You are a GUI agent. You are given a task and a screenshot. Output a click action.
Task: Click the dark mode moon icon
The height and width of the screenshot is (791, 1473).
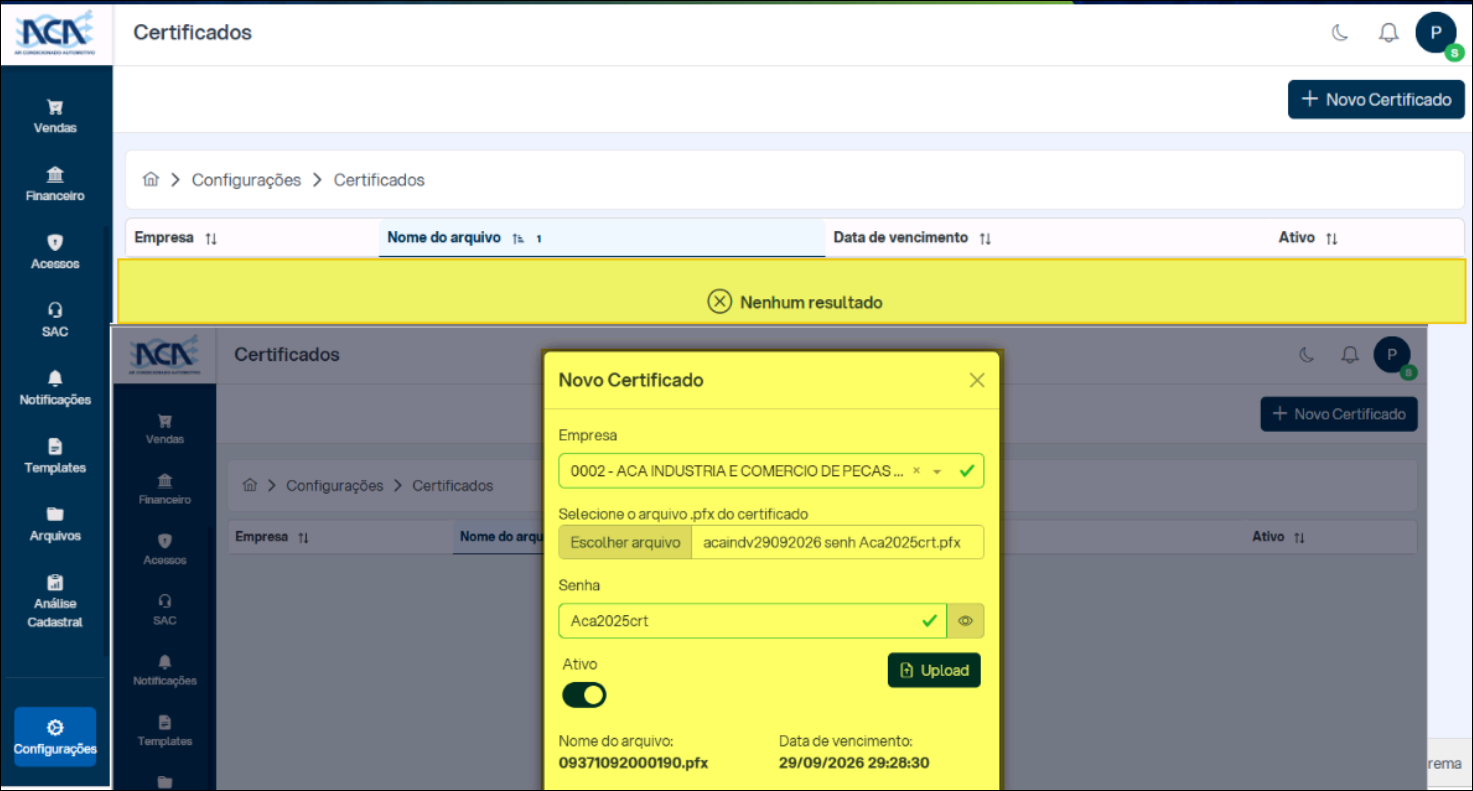(x=1340, y=33)
